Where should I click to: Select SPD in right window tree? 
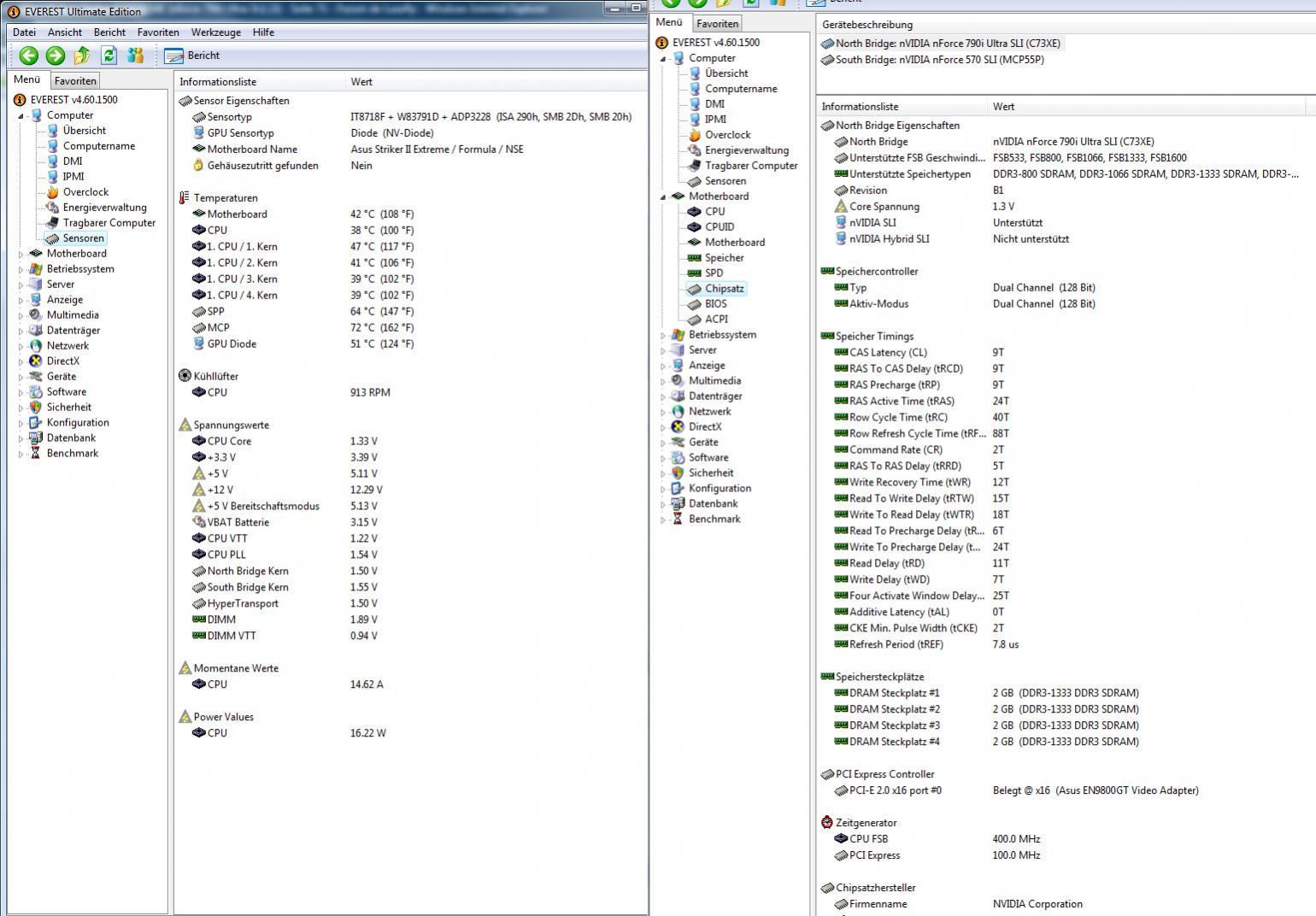[x=714, y=273]
